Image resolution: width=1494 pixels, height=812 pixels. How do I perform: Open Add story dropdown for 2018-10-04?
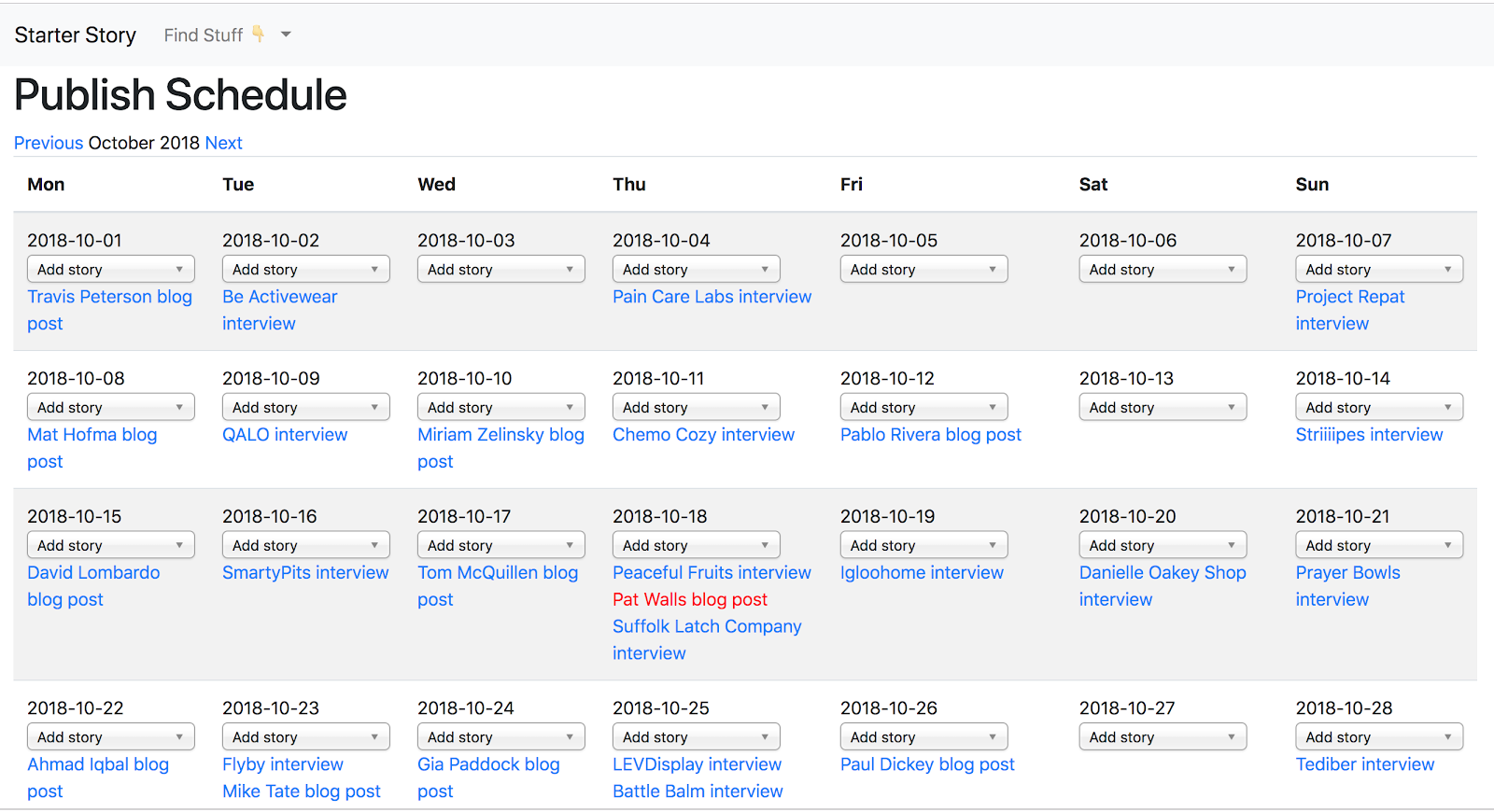697,269
